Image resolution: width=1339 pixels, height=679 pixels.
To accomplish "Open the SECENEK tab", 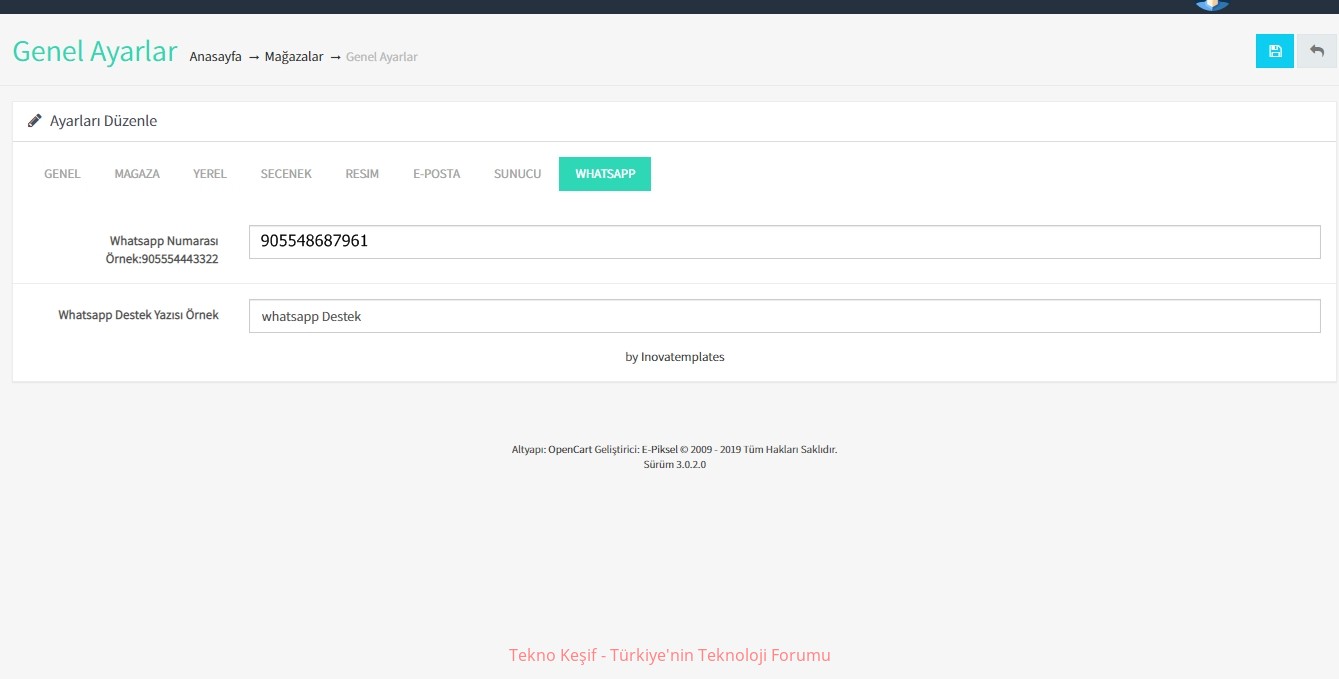I will 286,174.
